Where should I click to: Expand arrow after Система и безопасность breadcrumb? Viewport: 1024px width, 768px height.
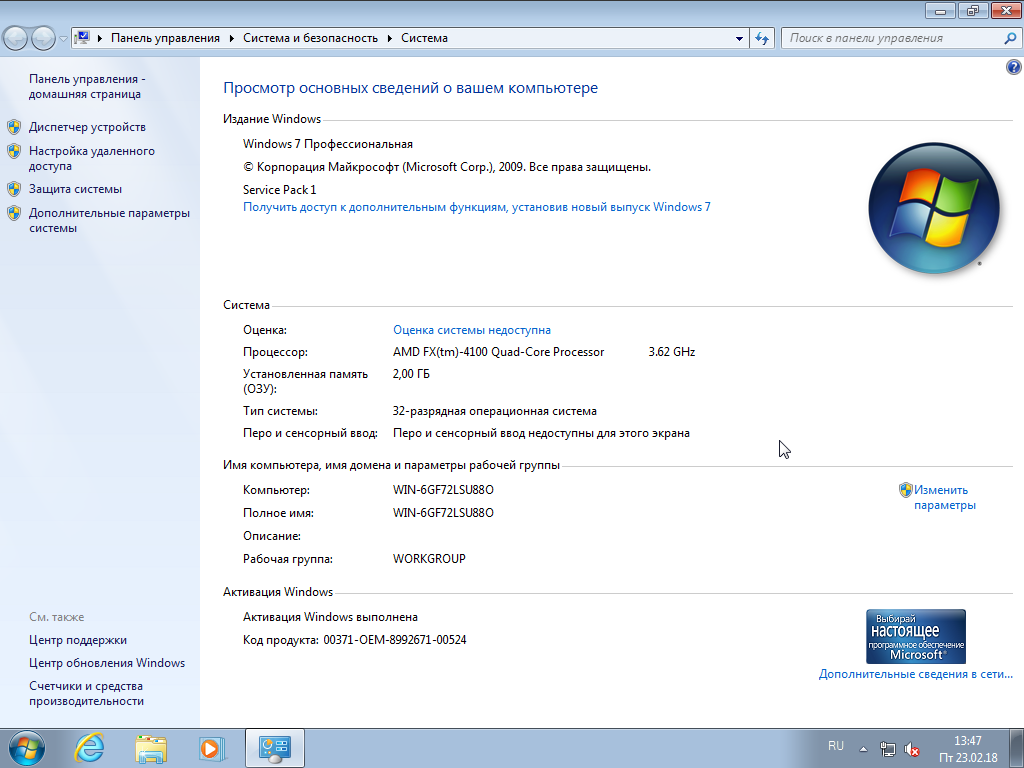(x=390, y=39)
